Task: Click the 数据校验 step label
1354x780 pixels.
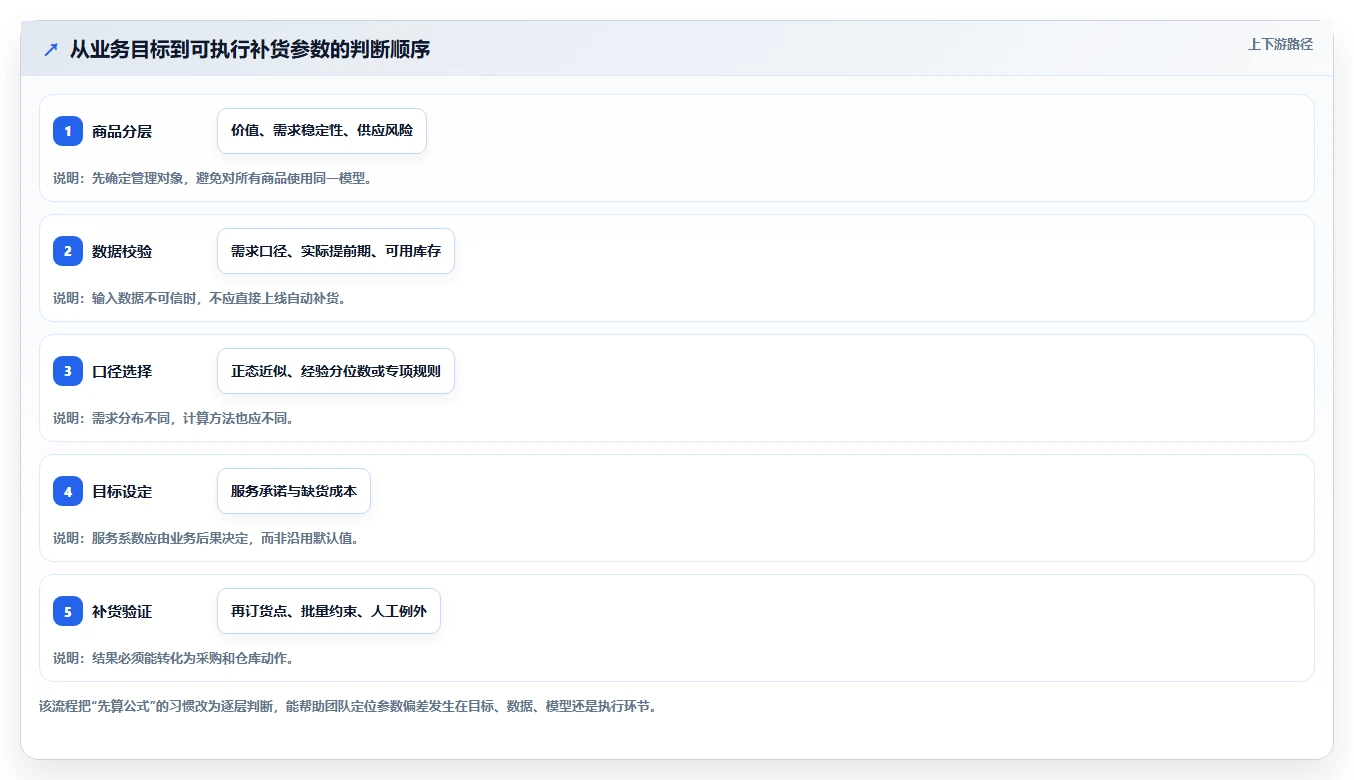Action: (122, 251)
